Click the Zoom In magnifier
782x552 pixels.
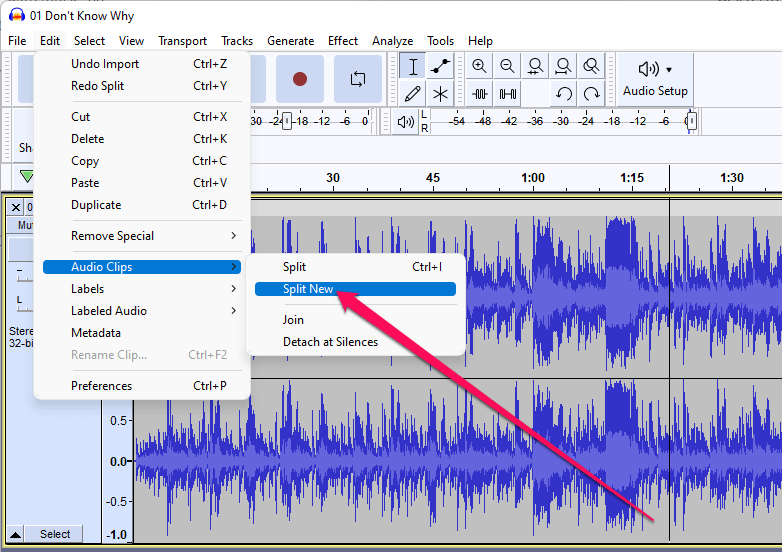tap(479, 66)
